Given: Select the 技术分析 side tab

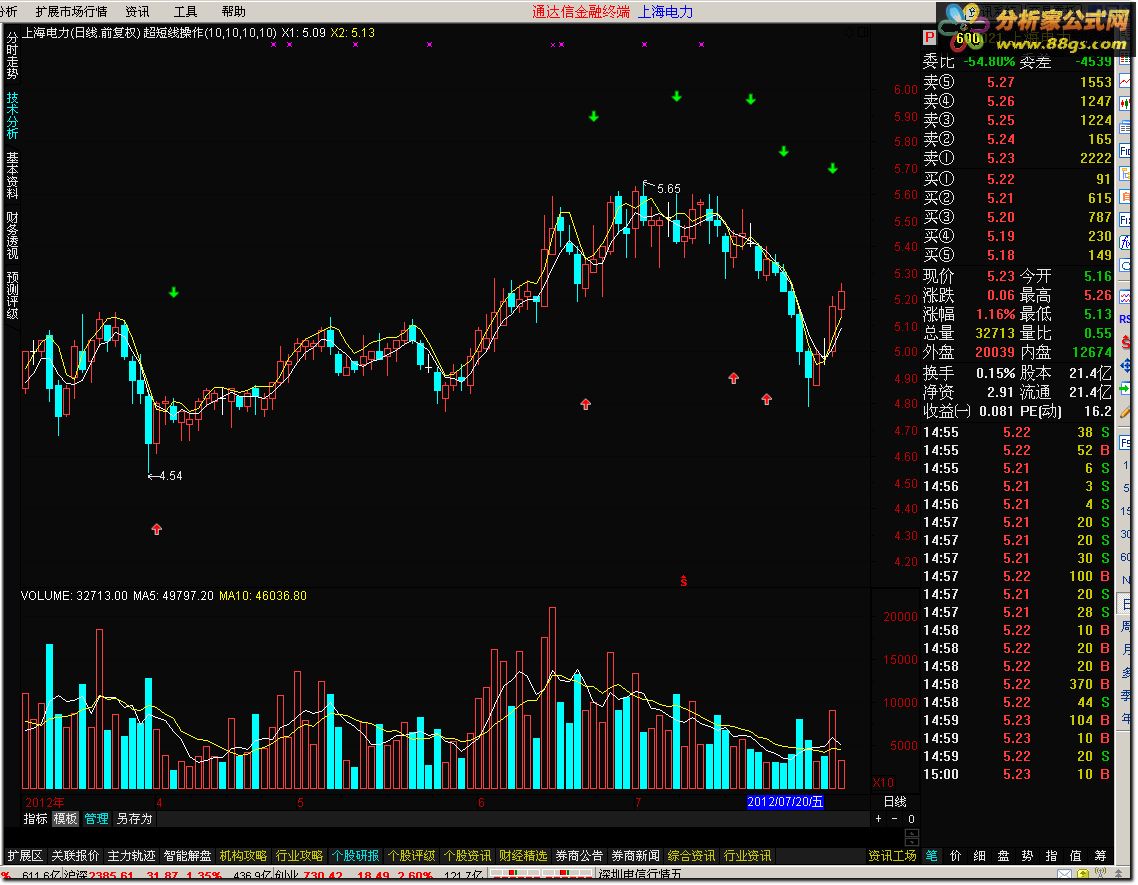Looking at the screenshot, I should [x=12, y=115].
